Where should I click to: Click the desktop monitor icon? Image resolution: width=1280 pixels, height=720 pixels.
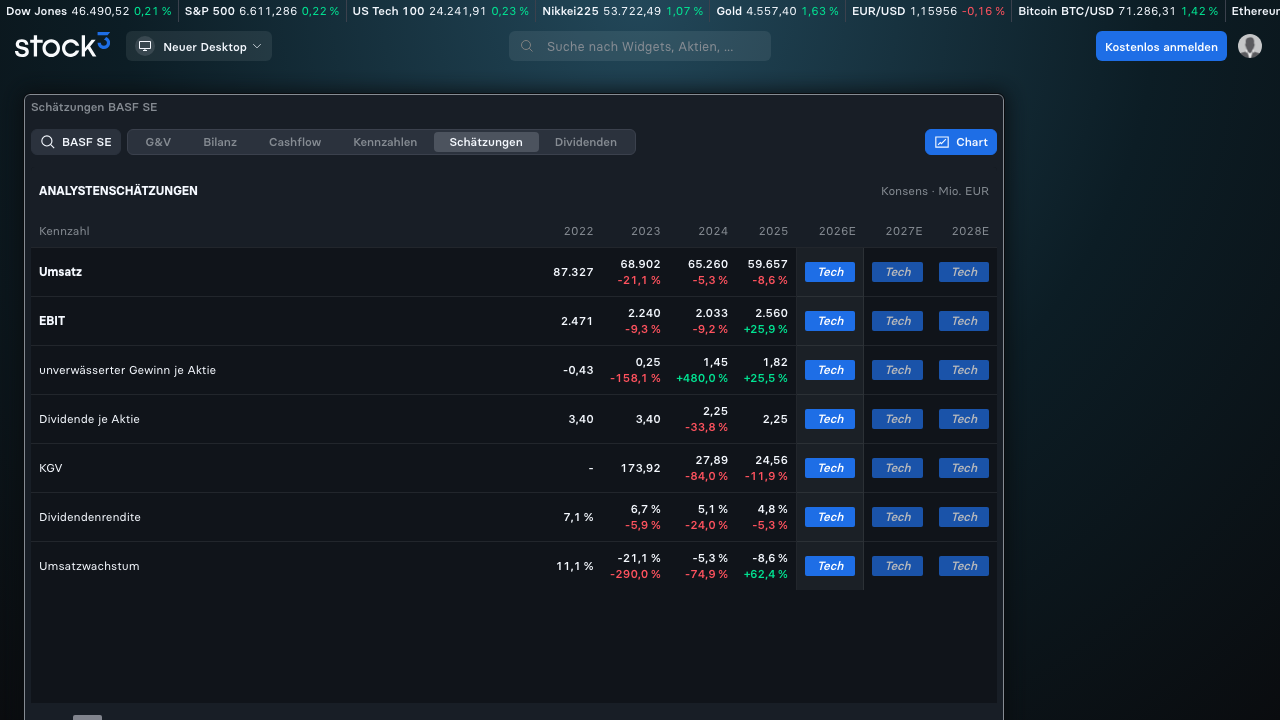point(145,46)
